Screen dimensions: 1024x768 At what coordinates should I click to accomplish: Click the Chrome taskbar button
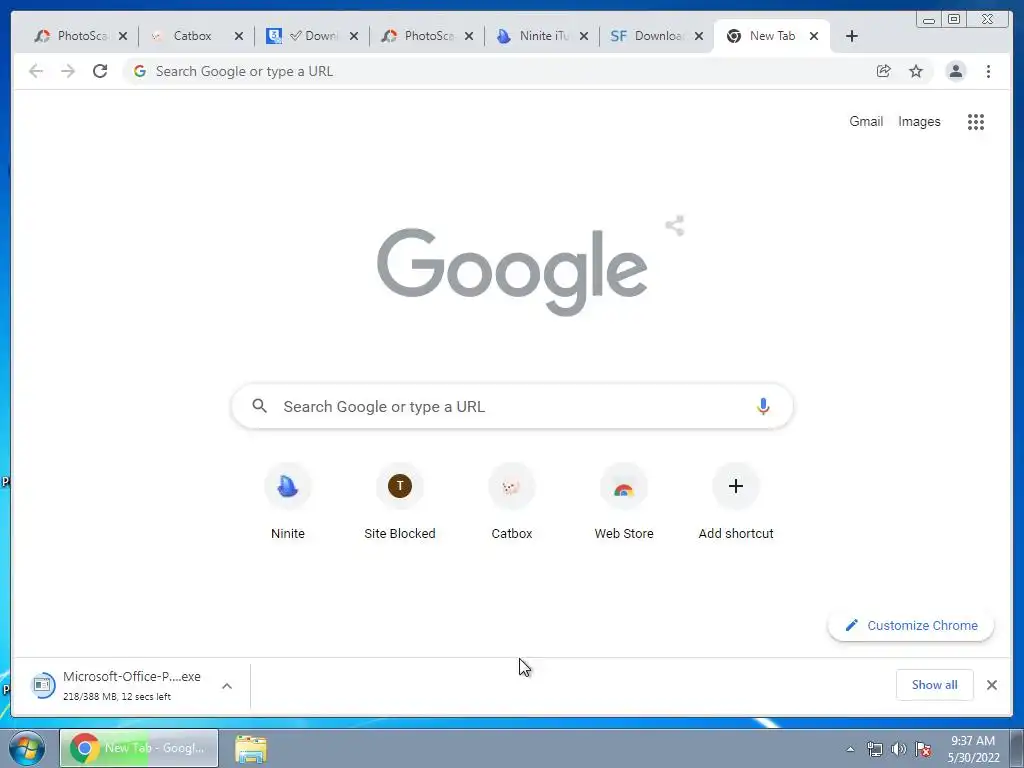pos(139,748)
